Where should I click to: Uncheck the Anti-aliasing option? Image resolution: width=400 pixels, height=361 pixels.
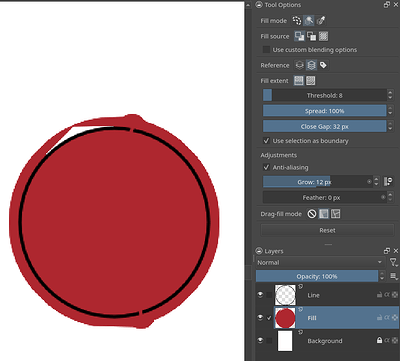[266, 167]
